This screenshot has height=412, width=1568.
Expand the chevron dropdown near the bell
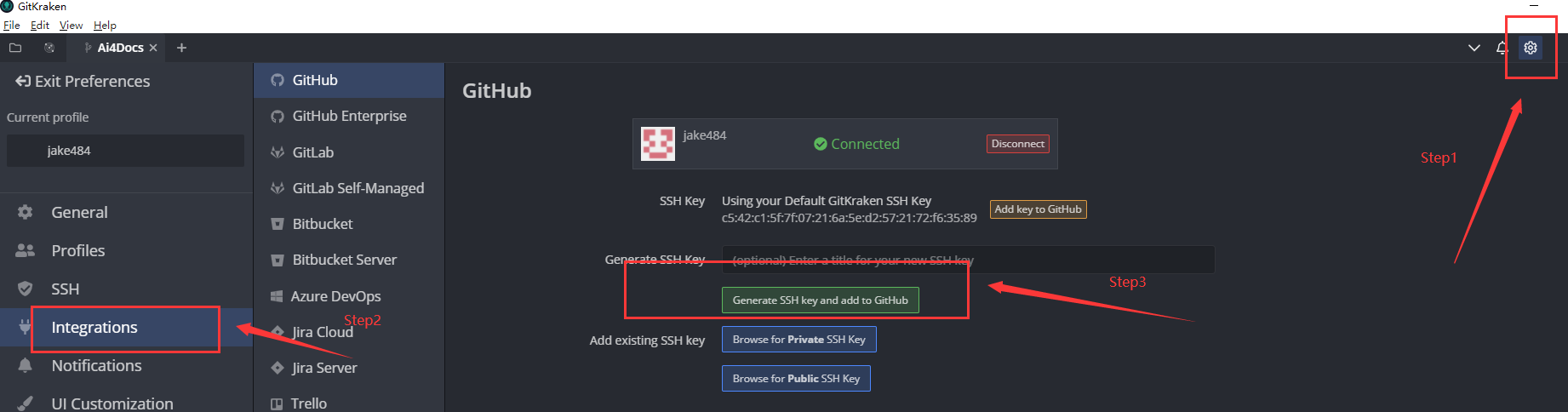(x=1474, y=48)
